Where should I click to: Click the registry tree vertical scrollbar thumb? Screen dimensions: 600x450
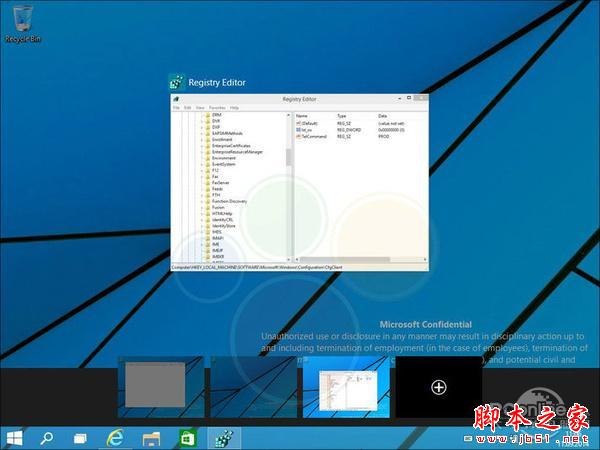click(289, 157)
